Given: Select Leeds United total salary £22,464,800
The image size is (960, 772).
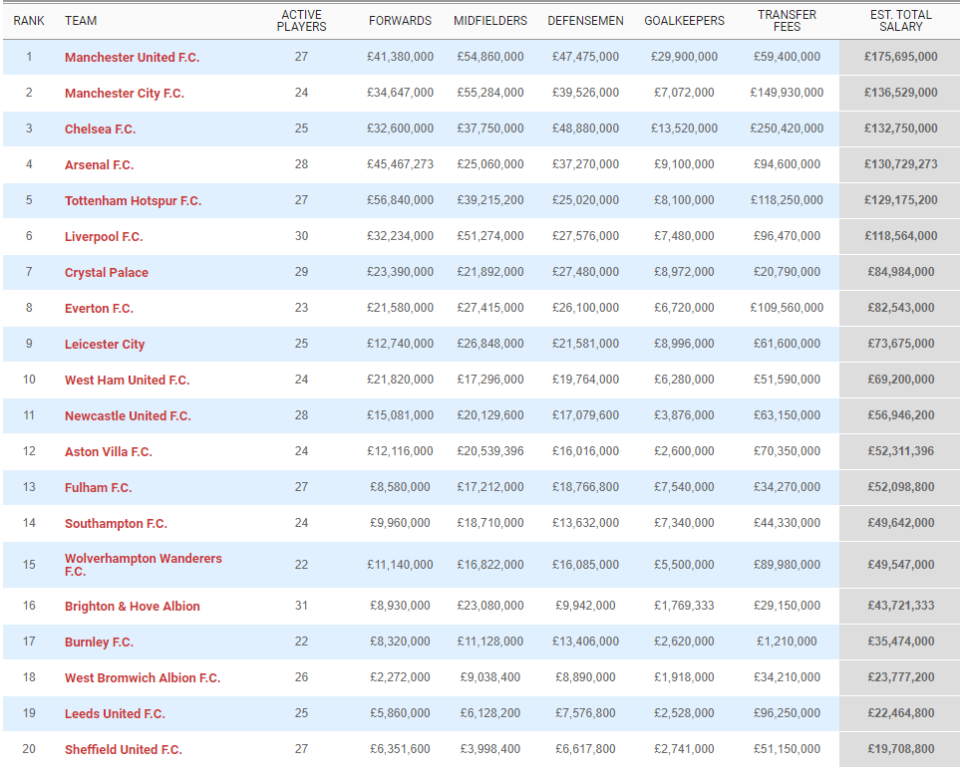Looking at the screenshot, I should tap(901, 713).
